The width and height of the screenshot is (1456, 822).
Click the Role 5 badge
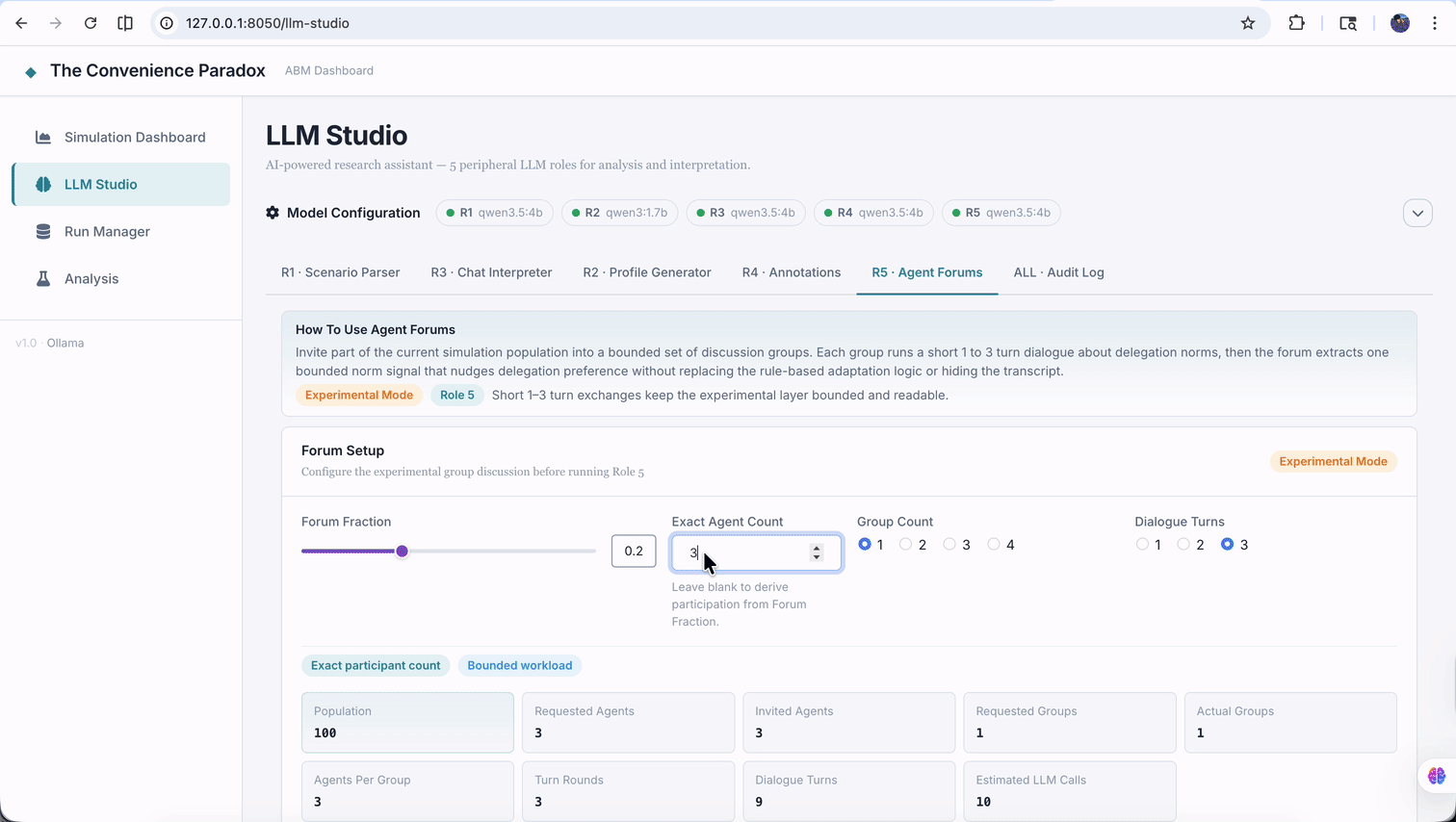[457, 395]
